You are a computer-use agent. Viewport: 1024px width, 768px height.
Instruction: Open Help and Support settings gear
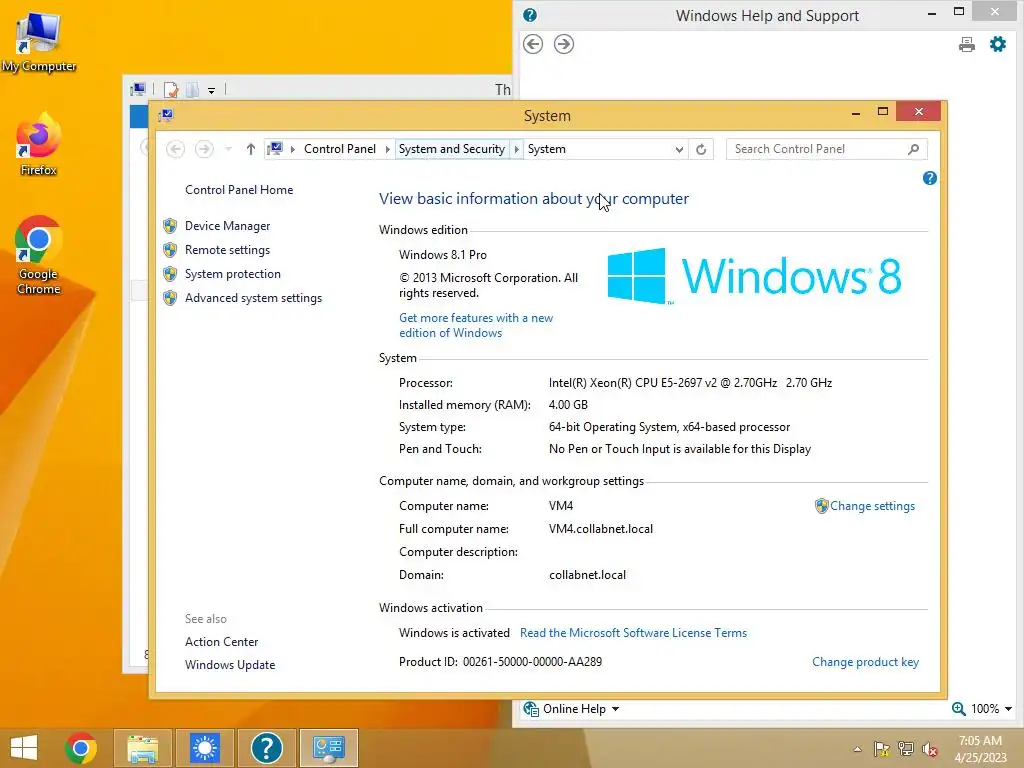pyautogui.click(x=998, y=44)
